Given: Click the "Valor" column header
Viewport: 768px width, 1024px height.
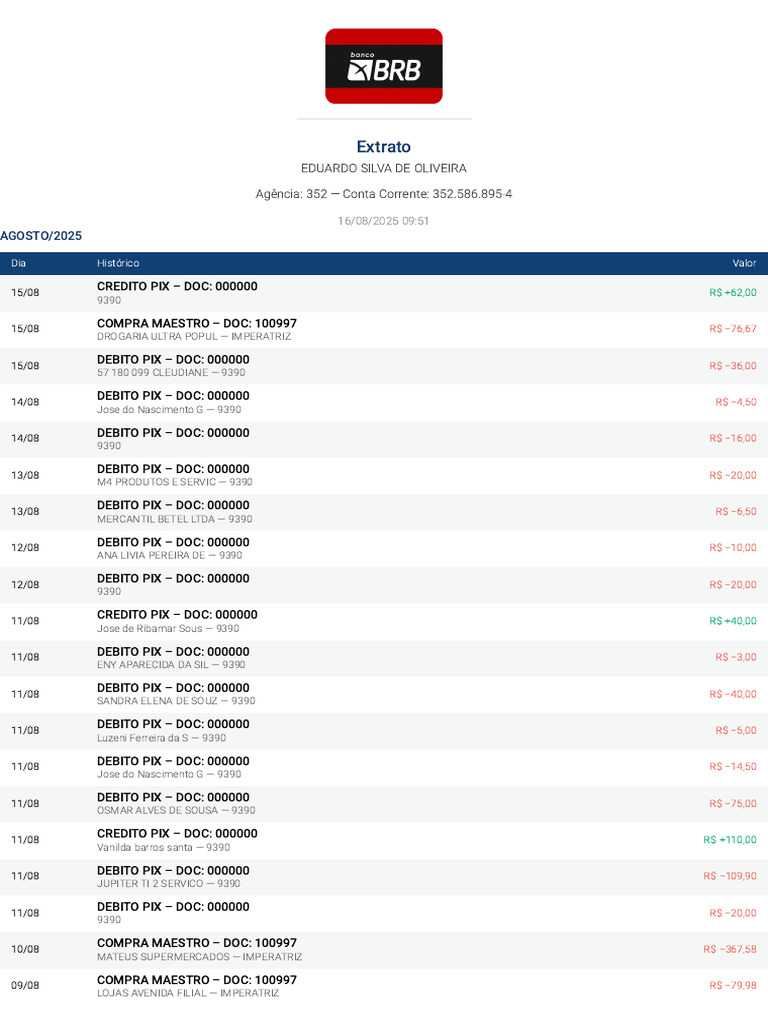Looking at the screenshot, I should click(744, 263).
